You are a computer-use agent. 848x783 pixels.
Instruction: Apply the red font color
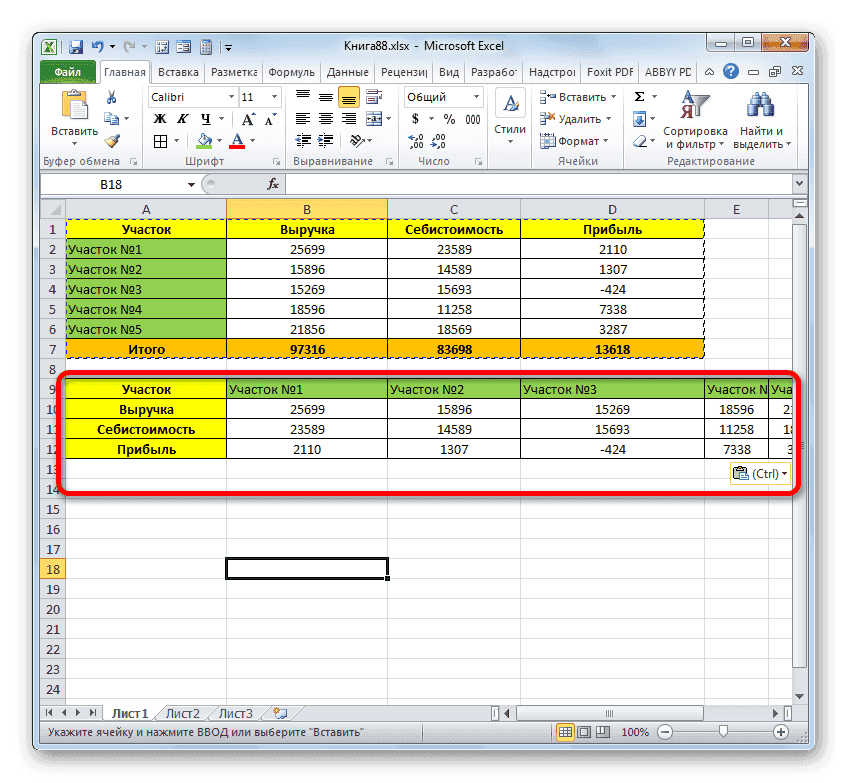235,140
